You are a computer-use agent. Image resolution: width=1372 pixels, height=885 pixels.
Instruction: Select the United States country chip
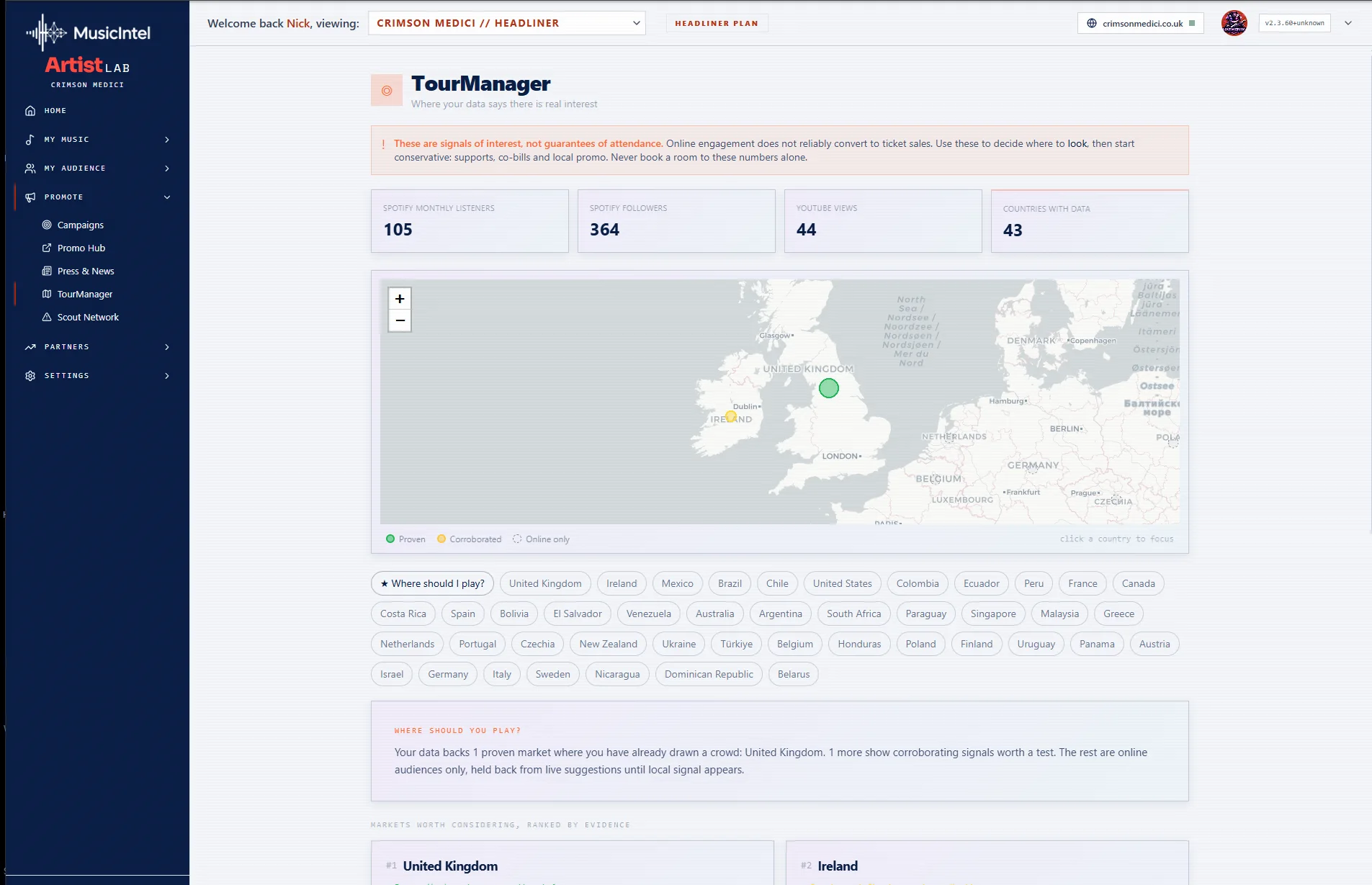[x=843, y=583]
